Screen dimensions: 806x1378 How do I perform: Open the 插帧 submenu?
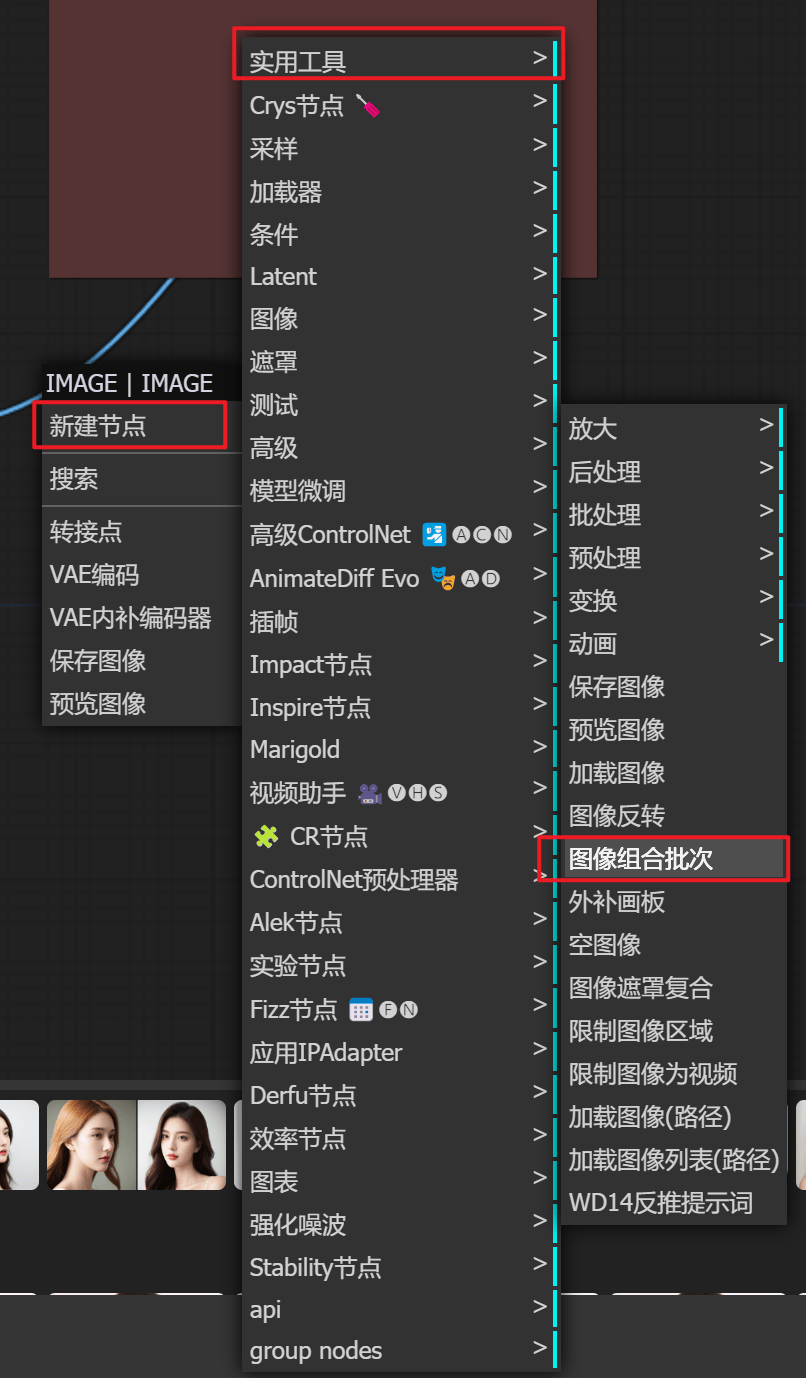point(400,621)
